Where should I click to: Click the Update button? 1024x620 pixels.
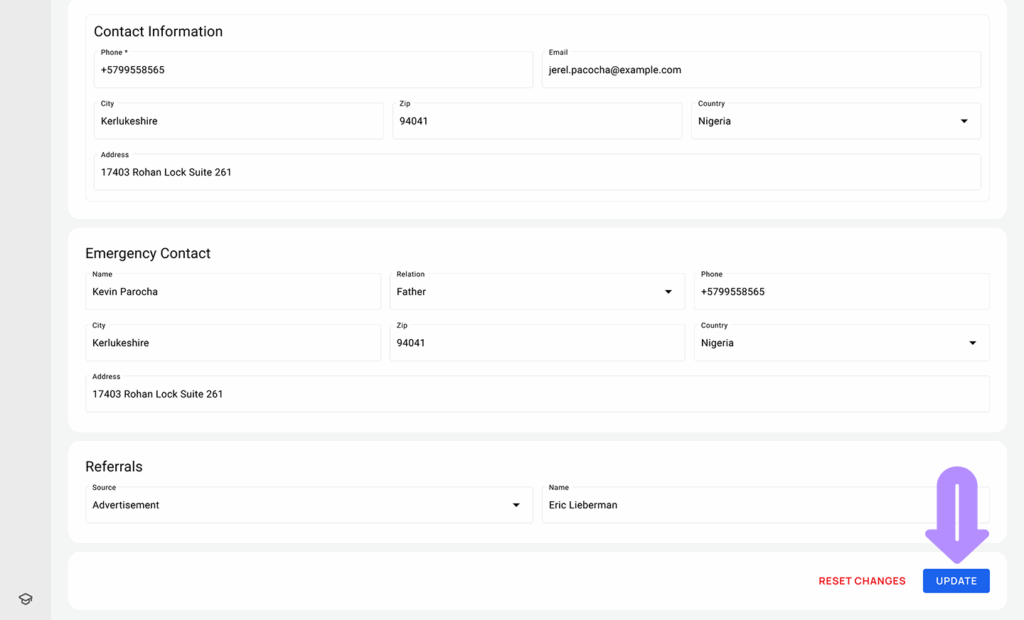(x=955, y=581)
